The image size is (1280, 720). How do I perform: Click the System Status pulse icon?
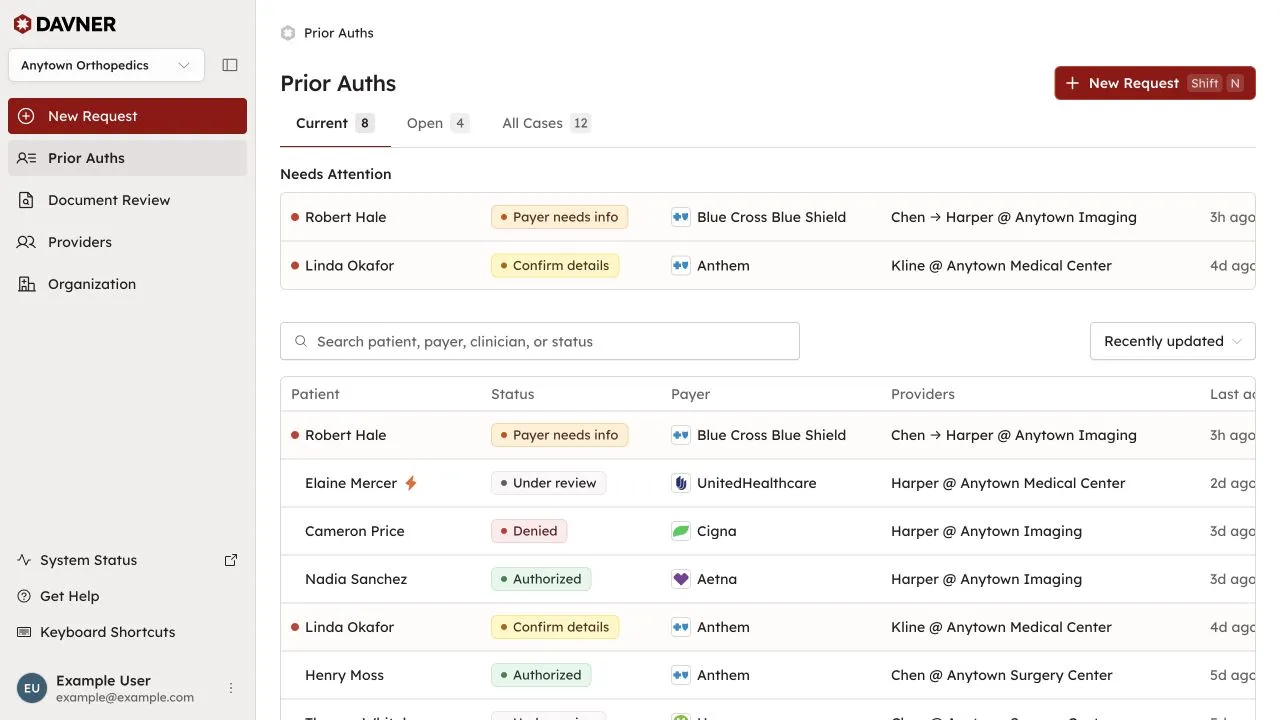pyautogui.click(x=25, y=560)
